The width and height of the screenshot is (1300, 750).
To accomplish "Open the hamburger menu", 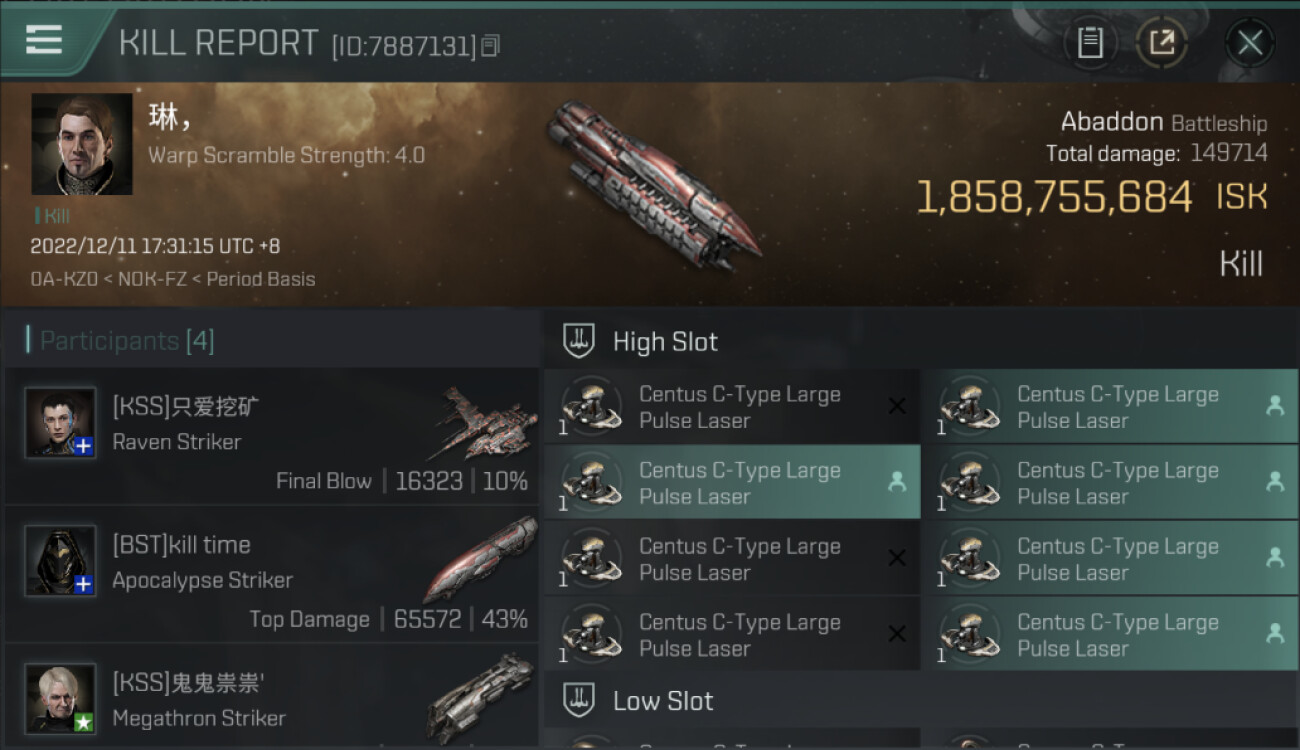I will (44, 40).
